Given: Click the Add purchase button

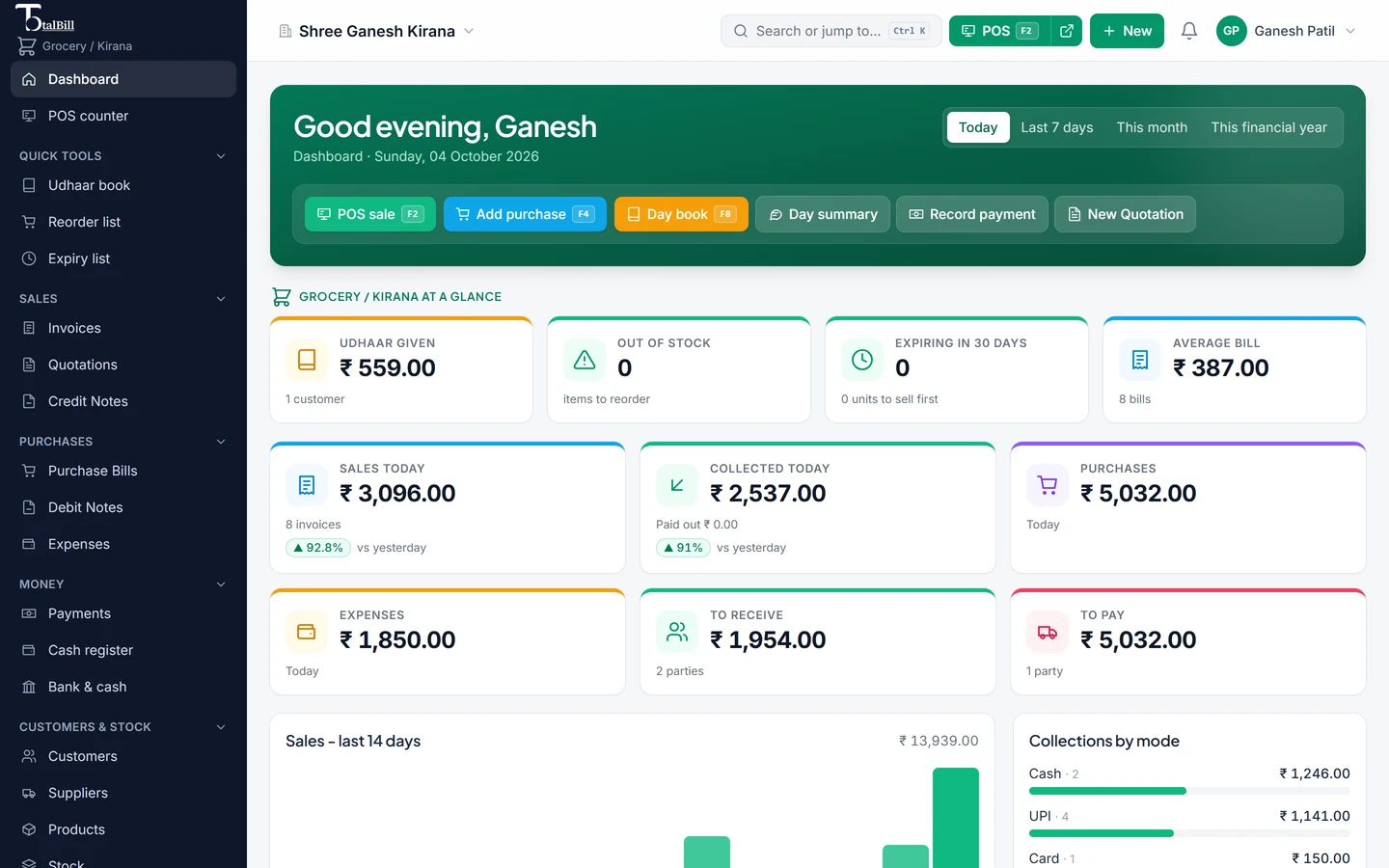Looking at the screenshot, I should [x=525, y=214].
